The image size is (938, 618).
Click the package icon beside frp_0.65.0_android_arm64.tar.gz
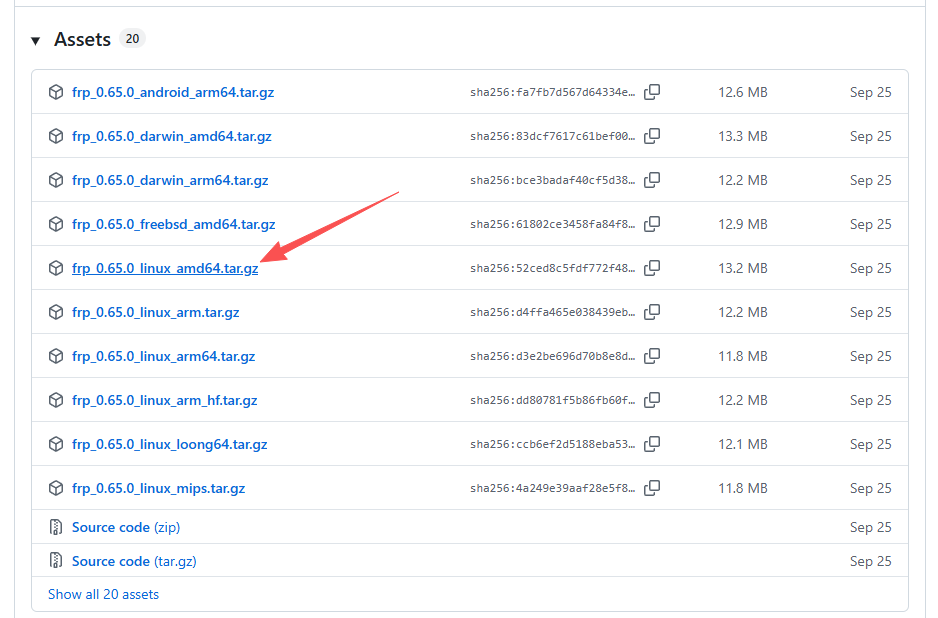click(56, 91)
